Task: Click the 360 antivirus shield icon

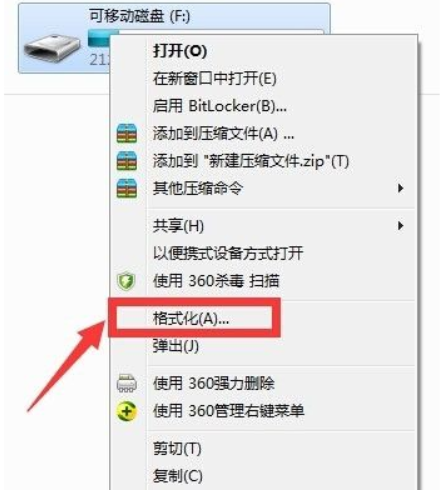Action: [126, 281]
